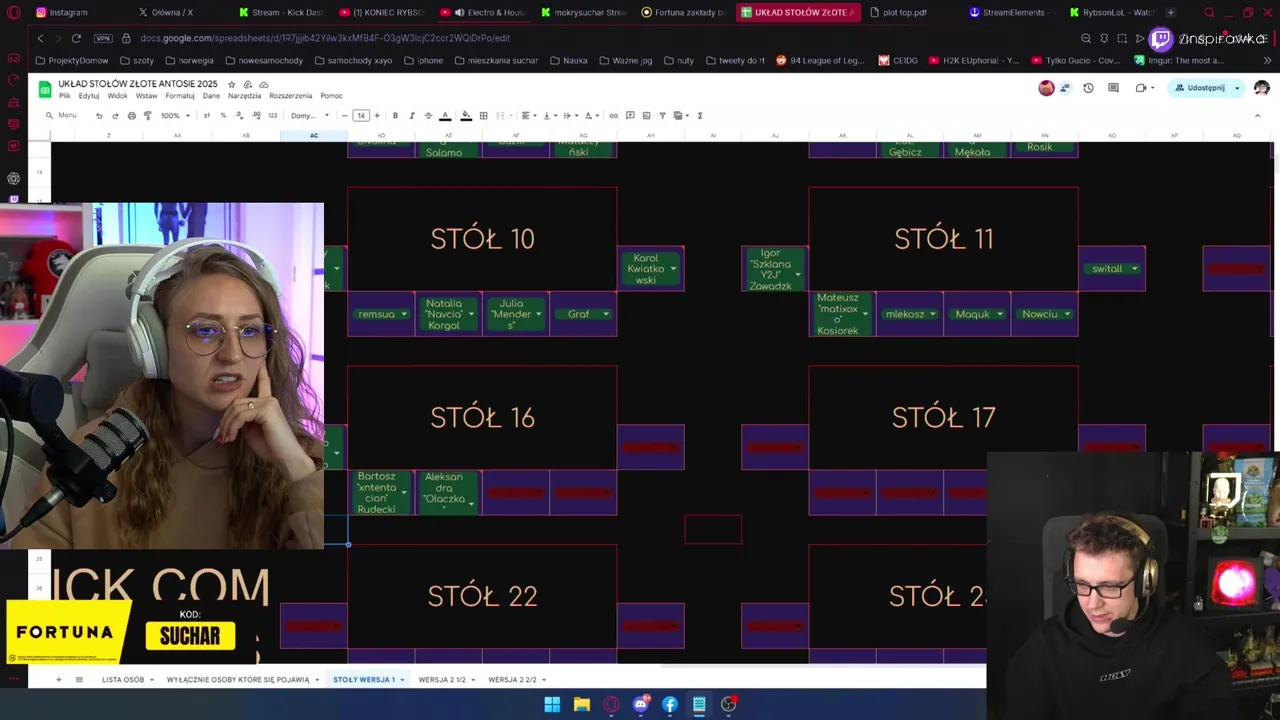Apply percent number format
Viewport: 1280px width, 720px height.
(x=223, y=116)
